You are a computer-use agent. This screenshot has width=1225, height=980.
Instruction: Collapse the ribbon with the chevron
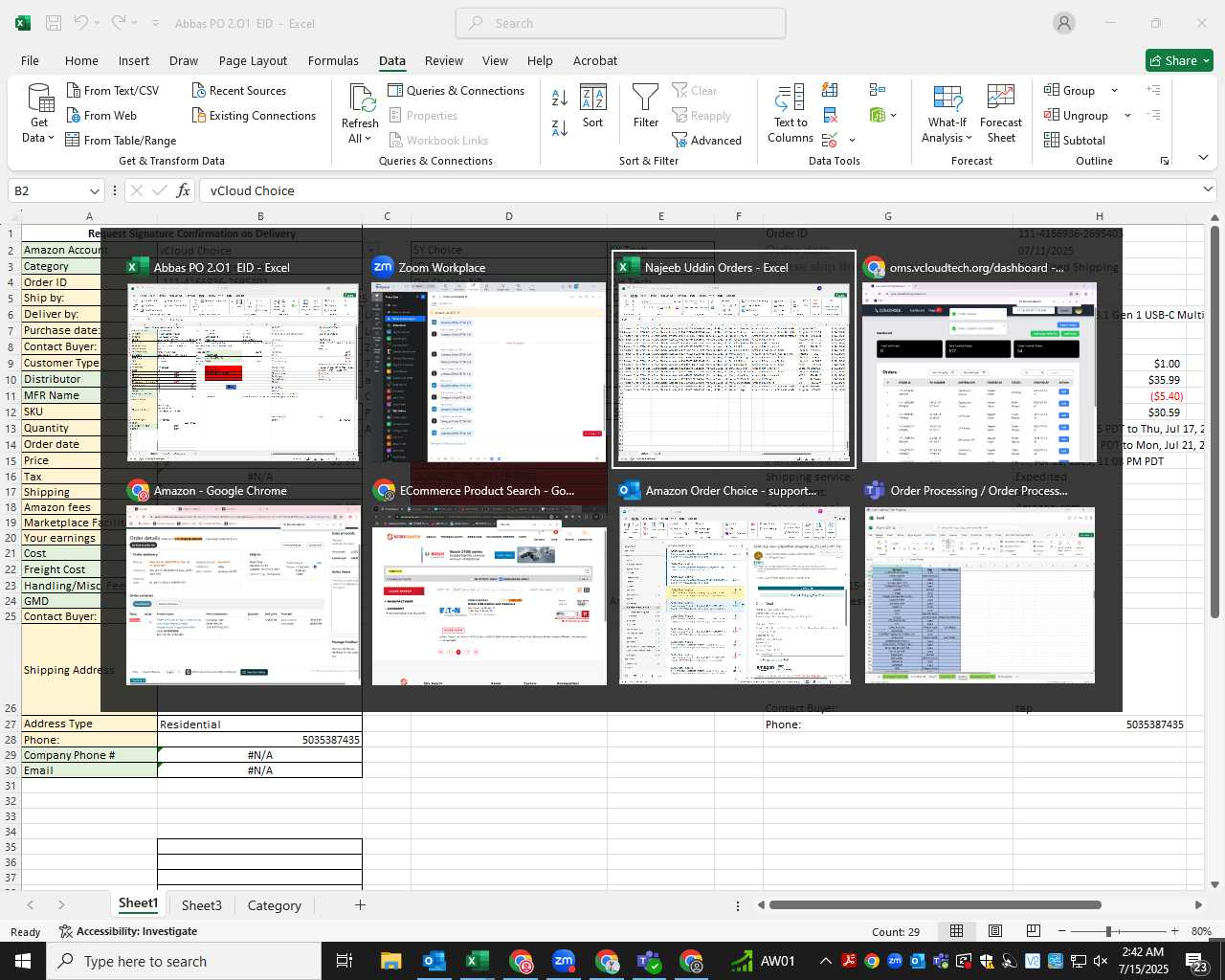1203,157
